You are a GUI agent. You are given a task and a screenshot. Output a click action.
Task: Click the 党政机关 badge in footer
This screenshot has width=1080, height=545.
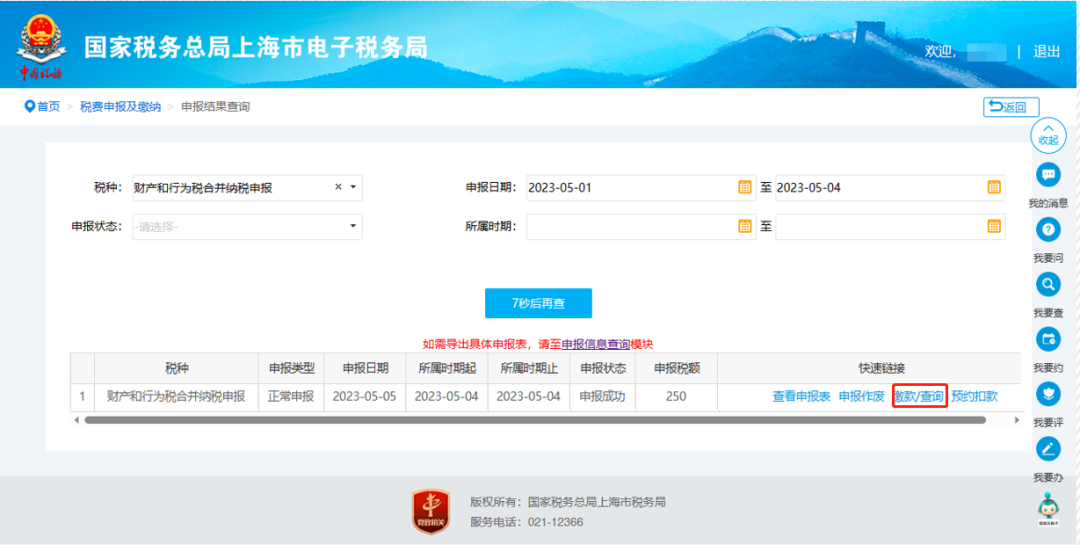(x=431, y=511)
